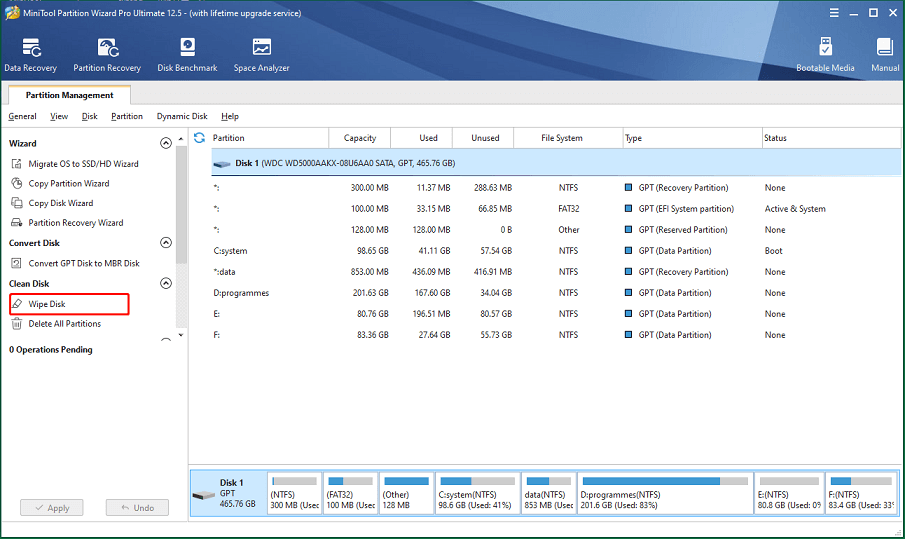
Task: Open the Disk menu
Action: point(89,116)
